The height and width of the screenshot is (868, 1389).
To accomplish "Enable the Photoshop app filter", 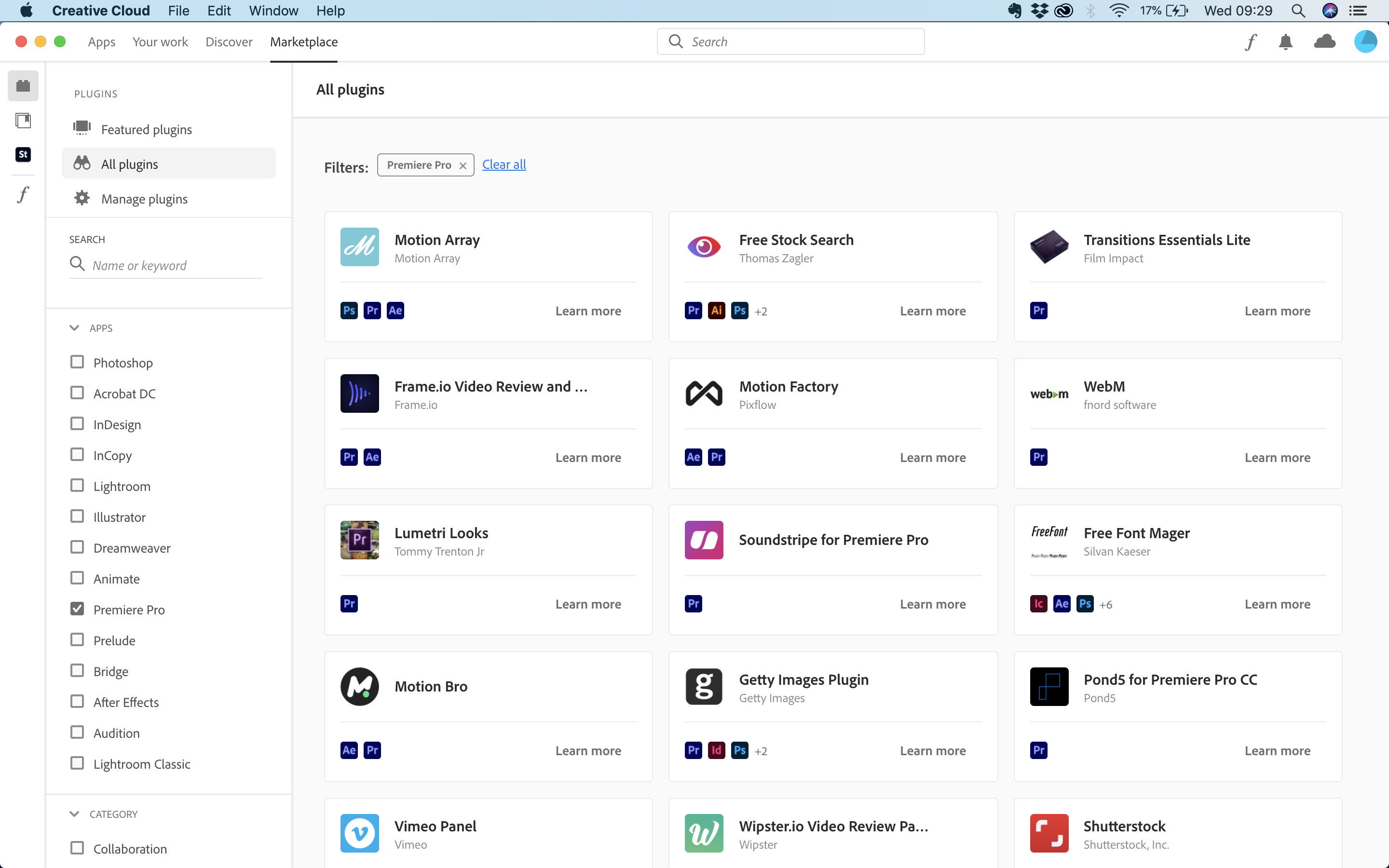I will pos(77,362).
